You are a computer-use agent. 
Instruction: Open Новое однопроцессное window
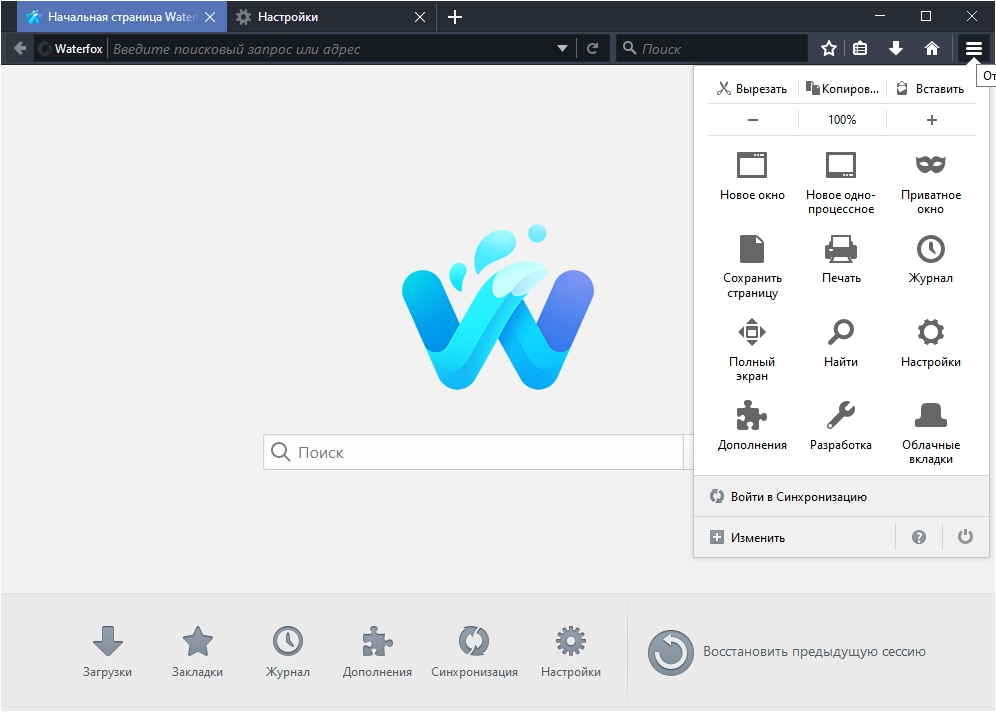840,183
